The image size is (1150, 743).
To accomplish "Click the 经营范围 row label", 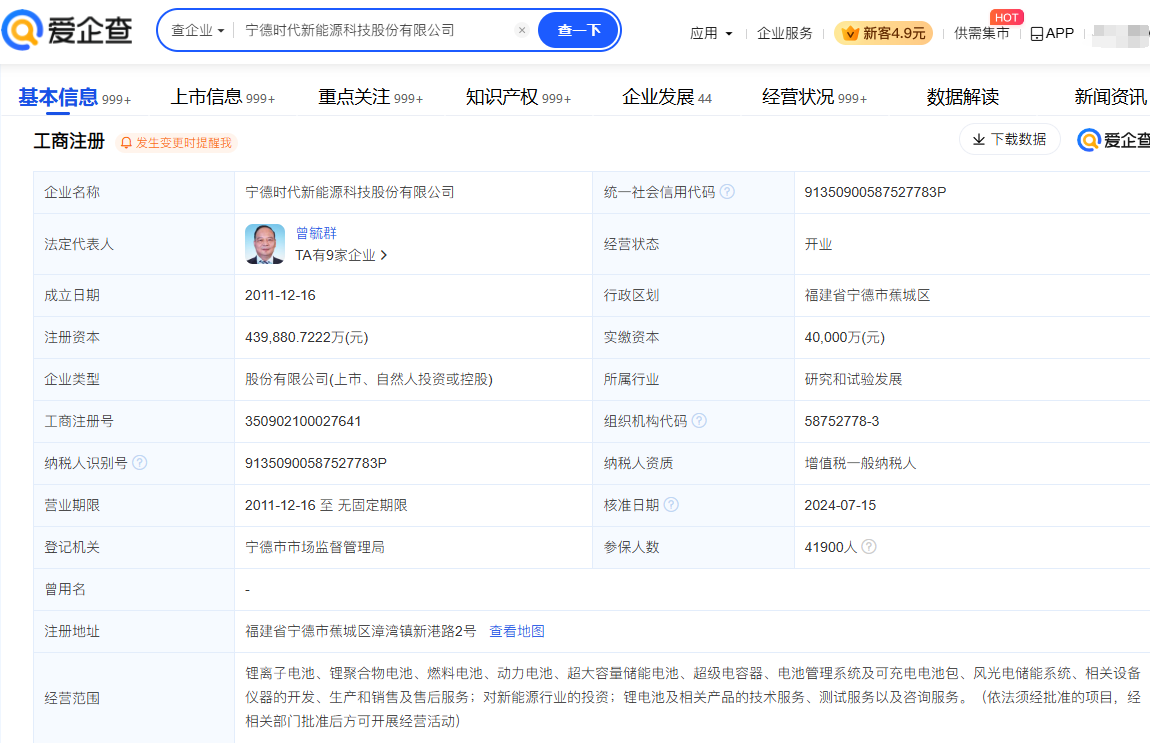I will [x=72, y=698].
